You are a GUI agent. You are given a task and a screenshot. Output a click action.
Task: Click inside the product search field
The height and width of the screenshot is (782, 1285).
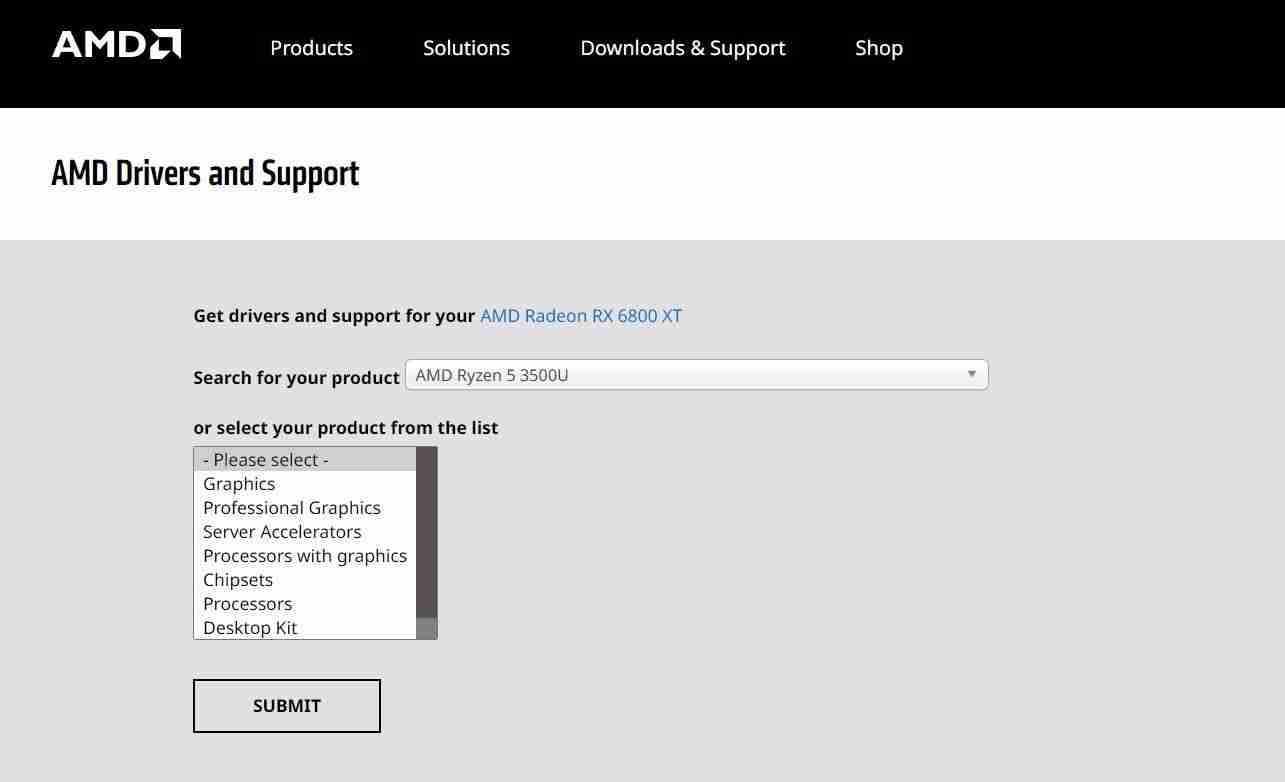(x=650, y=375)
